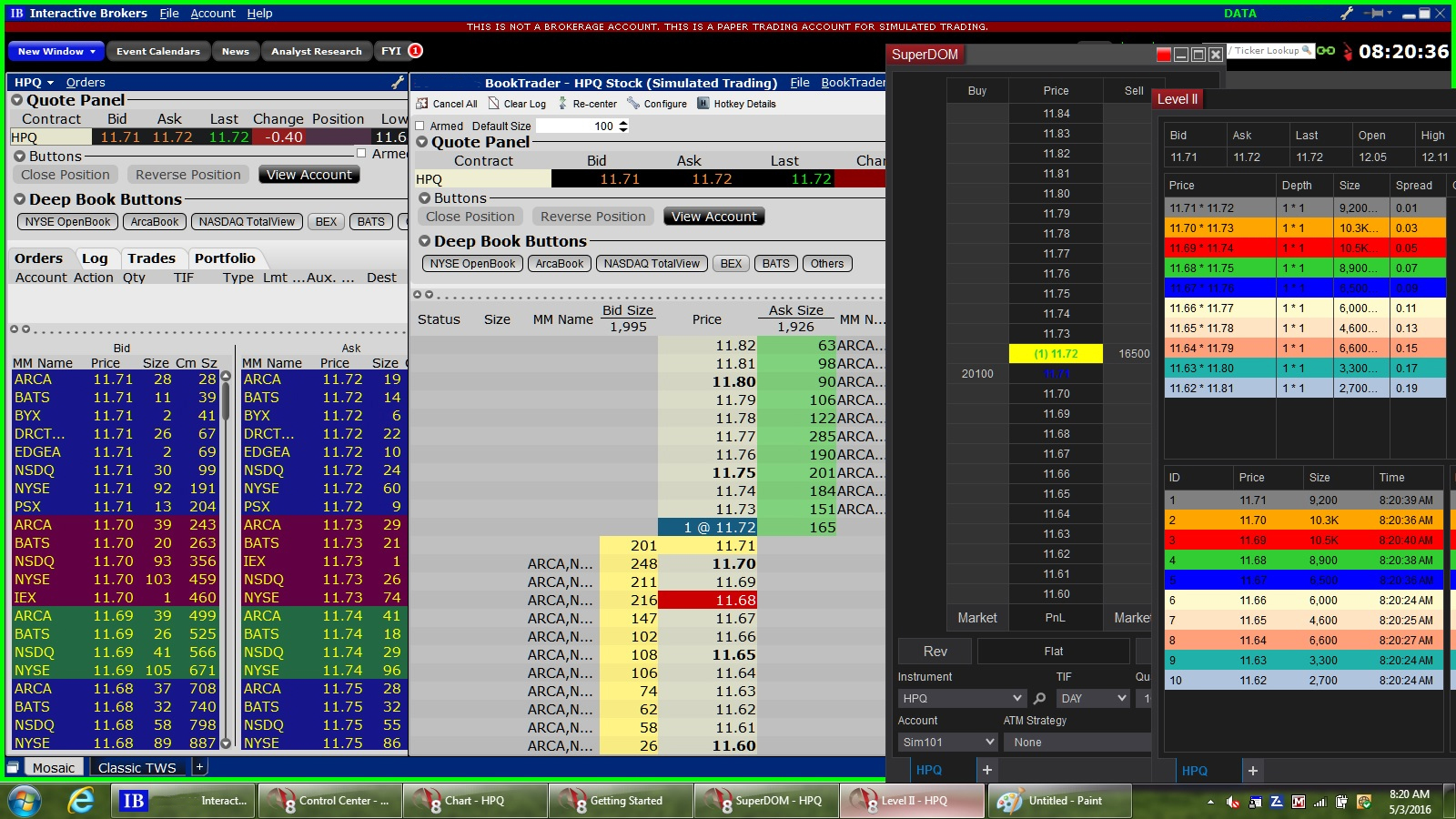
Task: Collapse the Deep Book Buttons section in BookTrader
Action: [x=424, y=241]
